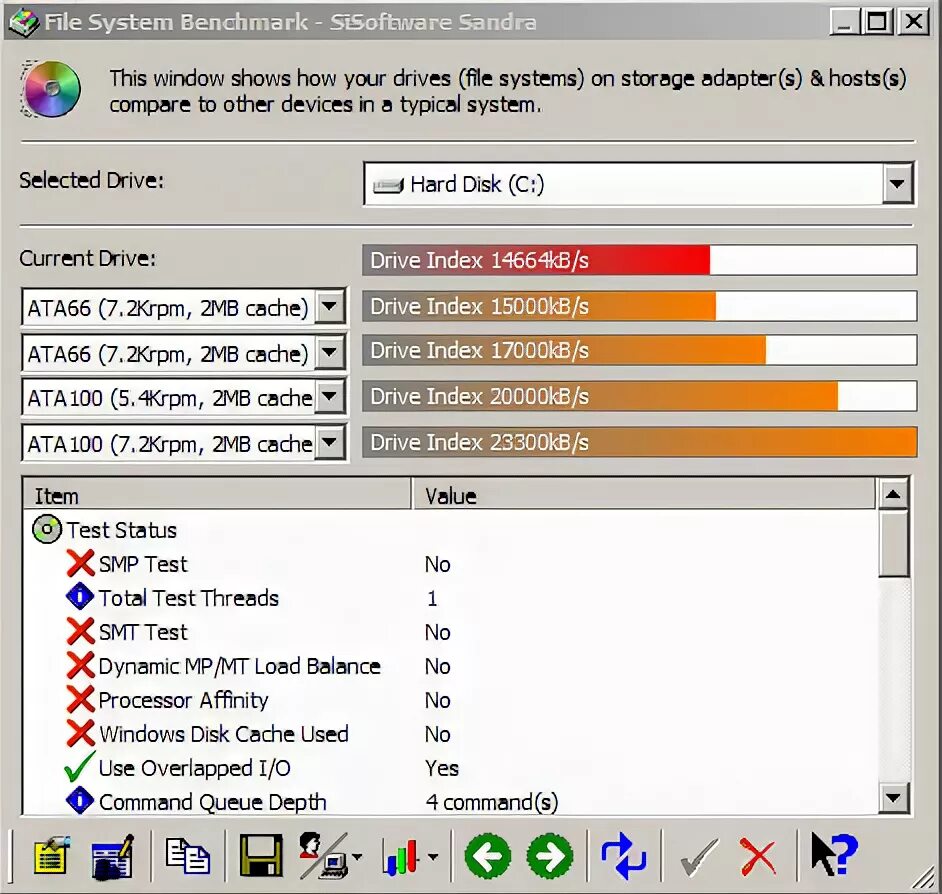
Task: Click the grey checkmark OK icon
Action: coord(699,857)
